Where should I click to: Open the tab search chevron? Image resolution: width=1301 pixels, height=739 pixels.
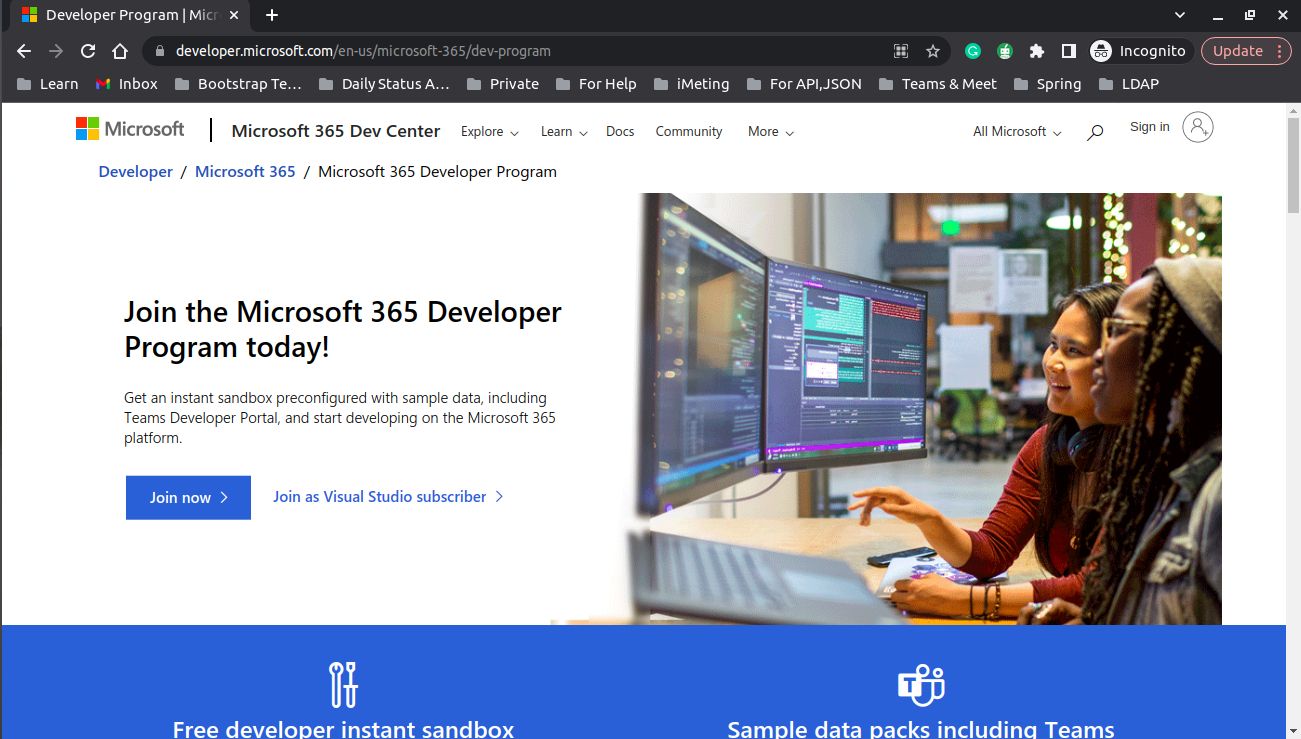(1180, 15)
